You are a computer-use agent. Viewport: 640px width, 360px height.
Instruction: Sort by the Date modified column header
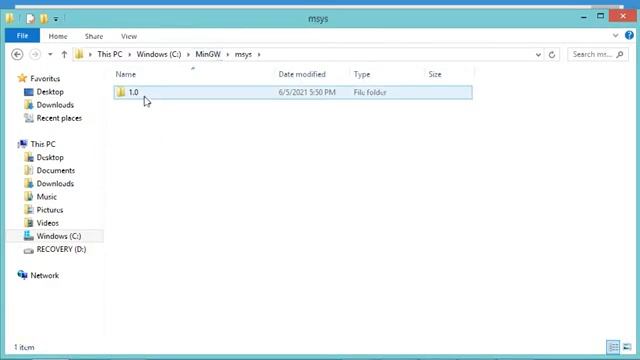click(302, 74)
